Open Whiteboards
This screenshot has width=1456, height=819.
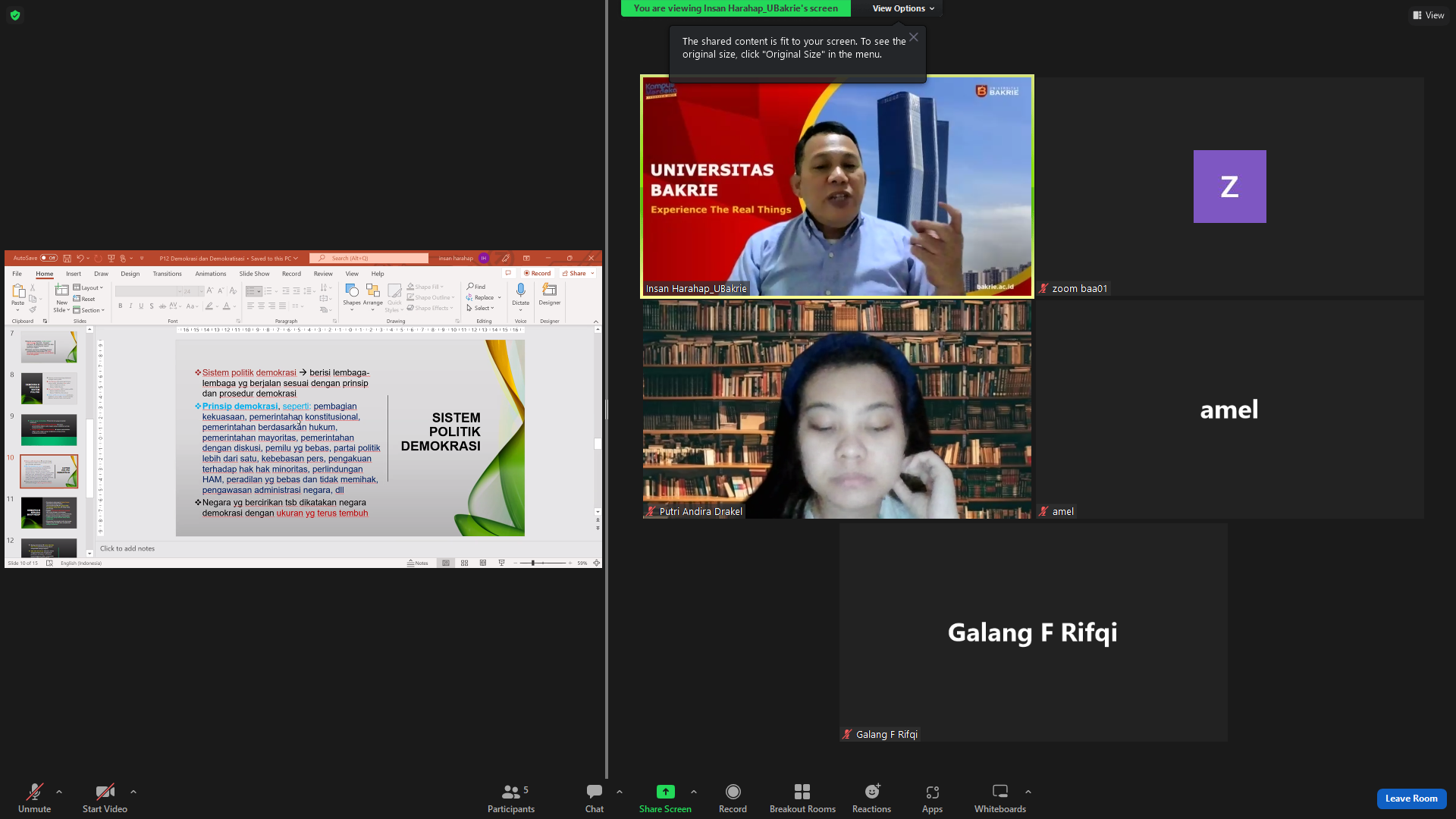(1000, 799)
